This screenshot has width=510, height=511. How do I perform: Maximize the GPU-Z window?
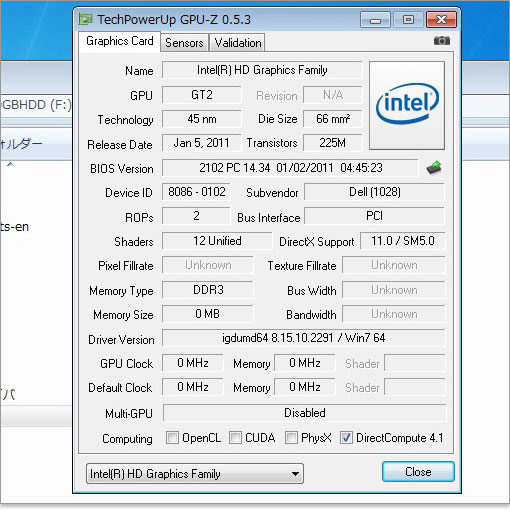tap(408, 20)
